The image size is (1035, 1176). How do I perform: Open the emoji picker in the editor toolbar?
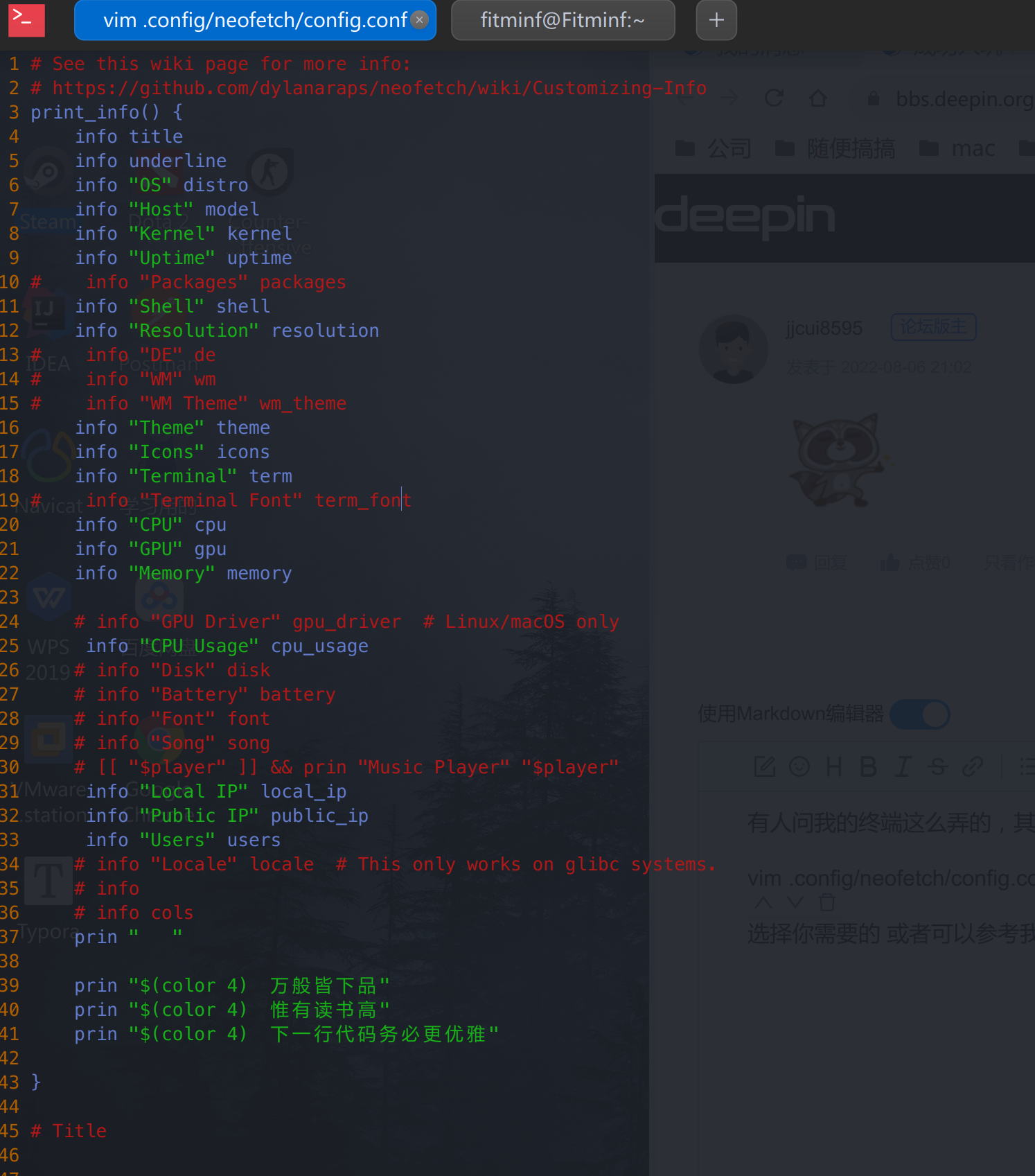(x=799, y=766)
